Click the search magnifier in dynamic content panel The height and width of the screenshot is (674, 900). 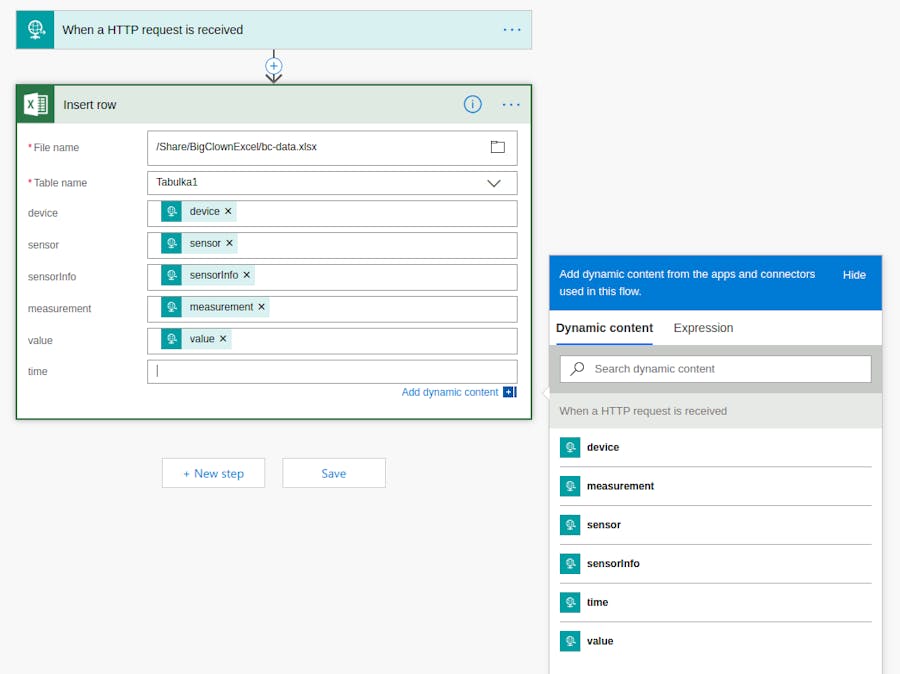[575, 369]
